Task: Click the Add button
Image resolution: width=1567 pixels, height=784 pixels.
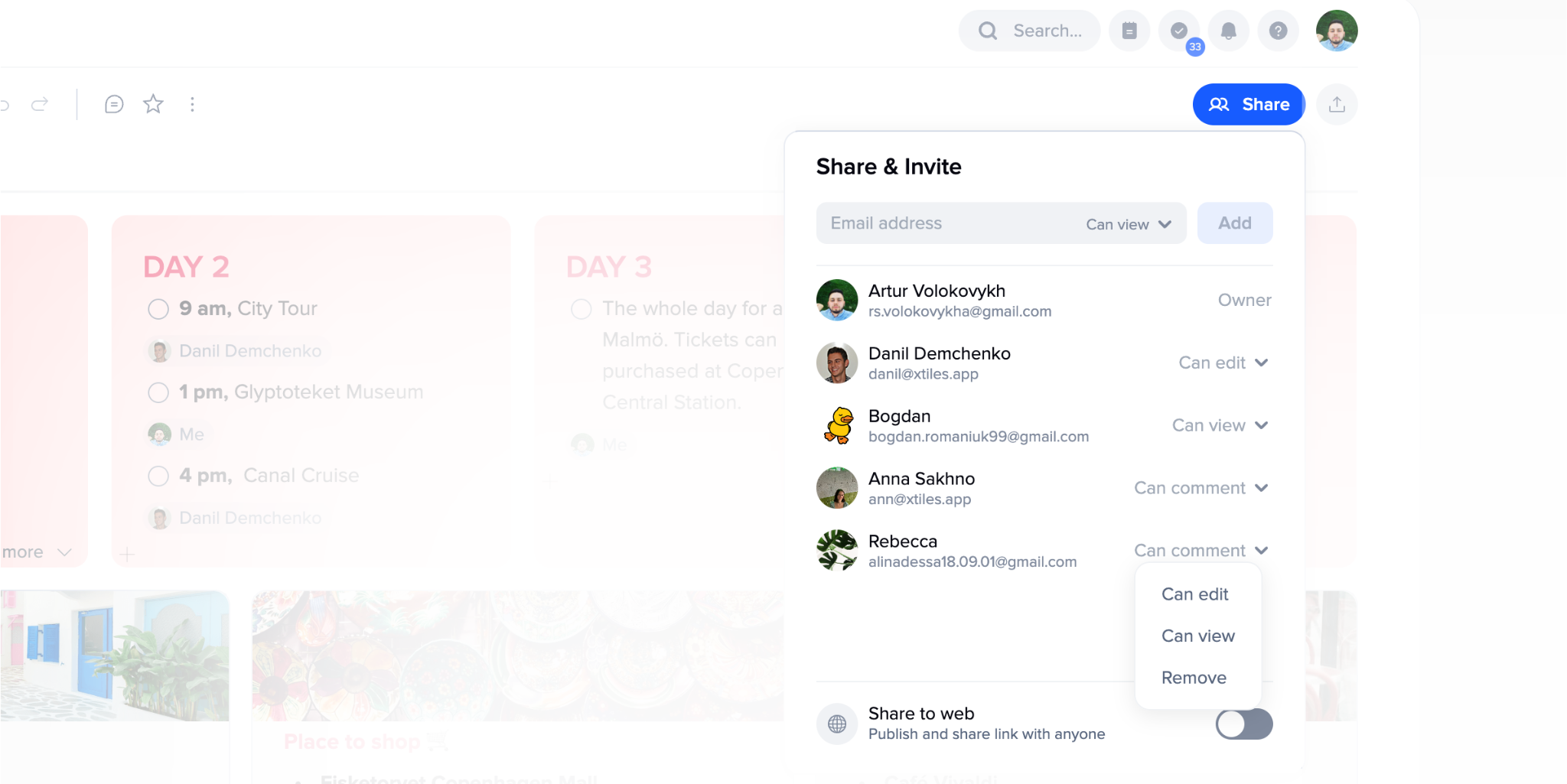Action: tap(1235, 223)
